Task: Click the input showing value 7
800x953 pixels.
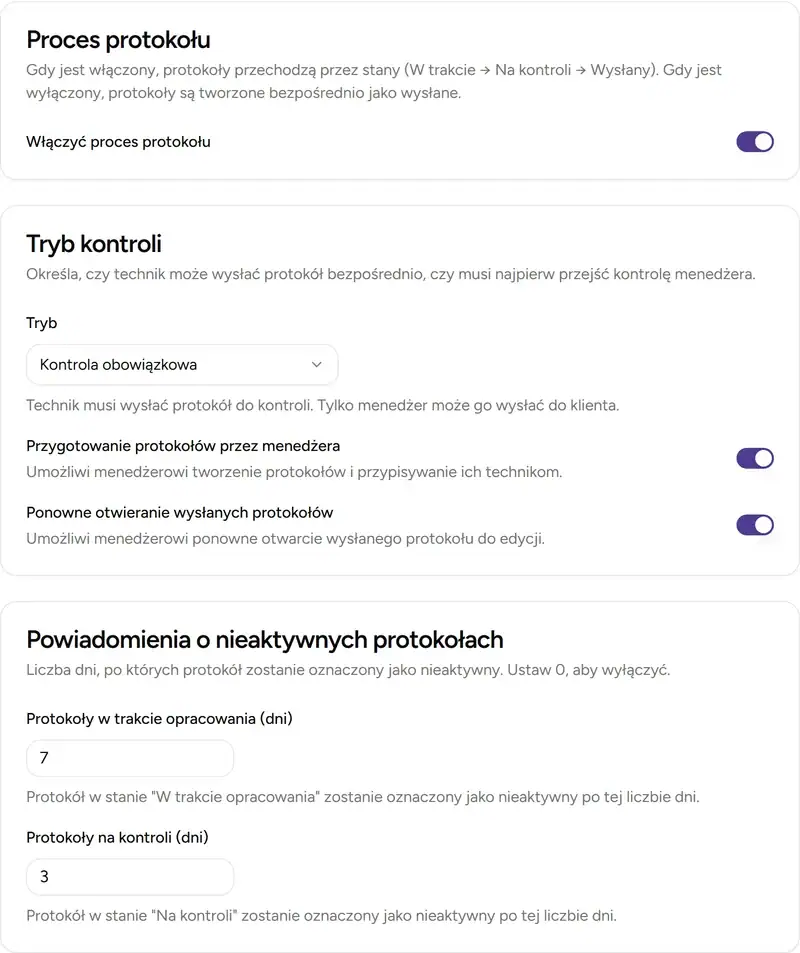Action: click(129, 758)
